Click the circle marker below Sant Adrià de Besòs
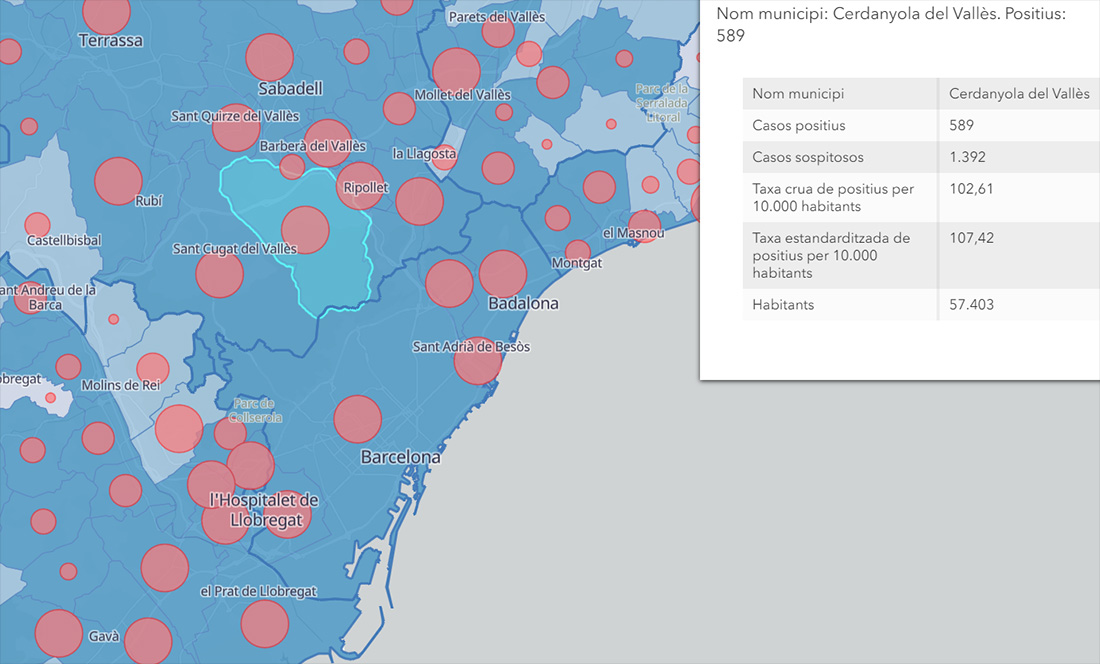 (x=477, y=361)
